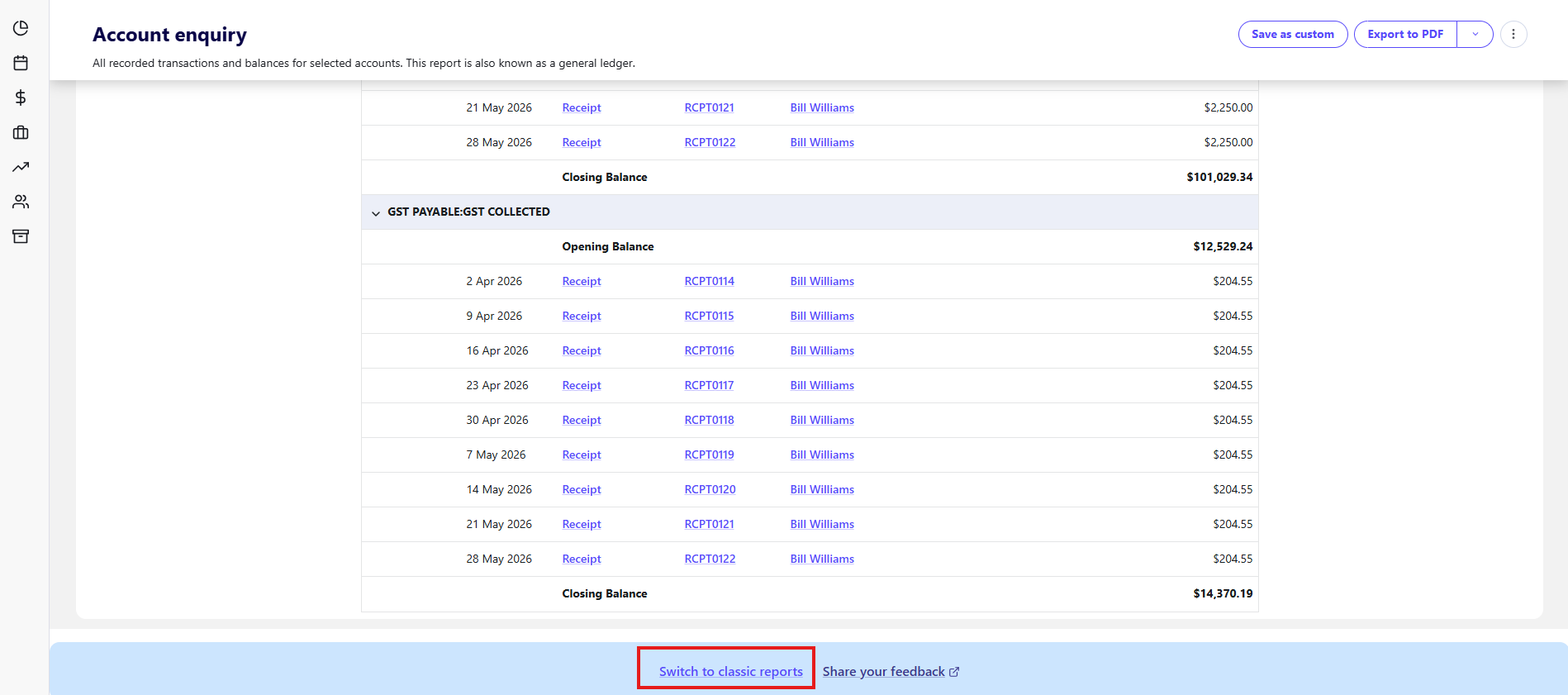The image size is (1568, 695).
Task: Open RCPT0118 reference link
Action: tap(709, 420)
